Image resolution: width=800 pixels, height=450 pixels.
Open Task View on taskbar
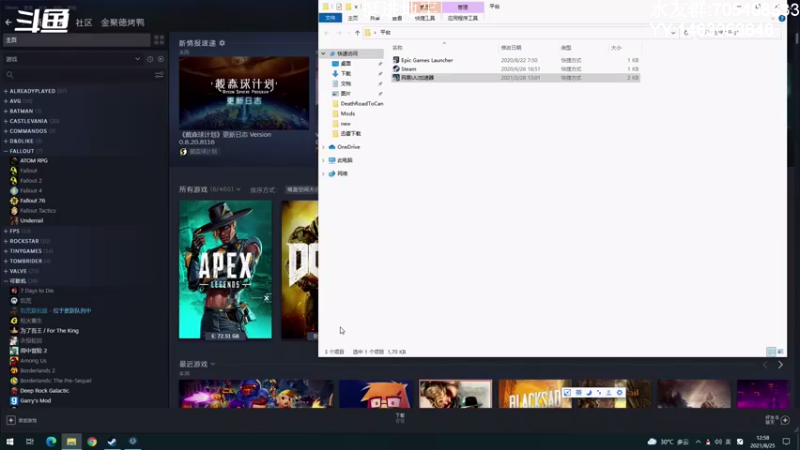click(x=30, y=441)
